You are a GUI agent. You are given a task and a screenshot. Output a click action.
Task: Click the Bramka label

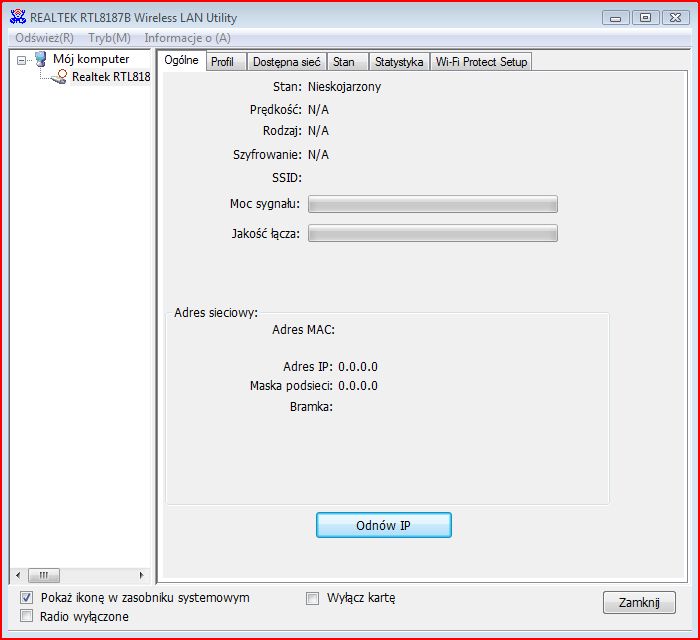click(x=311, y=407)
